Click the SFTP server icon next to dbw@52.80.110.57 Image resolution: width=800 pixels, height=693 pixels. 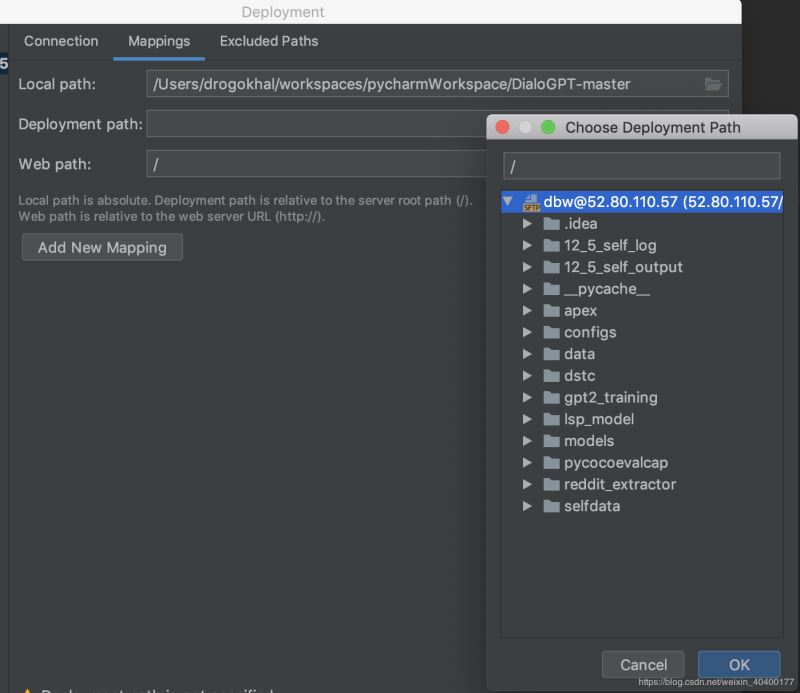click(x=530, y=201)
